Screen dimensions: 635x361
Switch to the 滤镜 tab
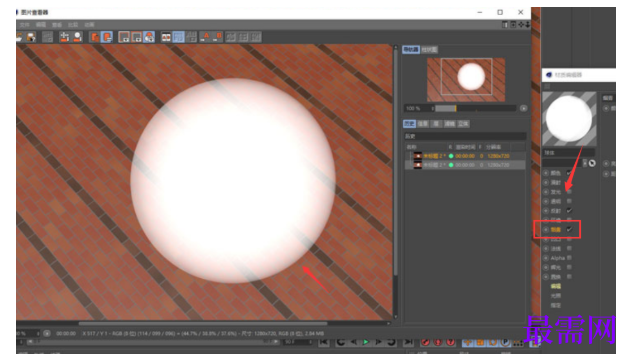coord(450,124)
